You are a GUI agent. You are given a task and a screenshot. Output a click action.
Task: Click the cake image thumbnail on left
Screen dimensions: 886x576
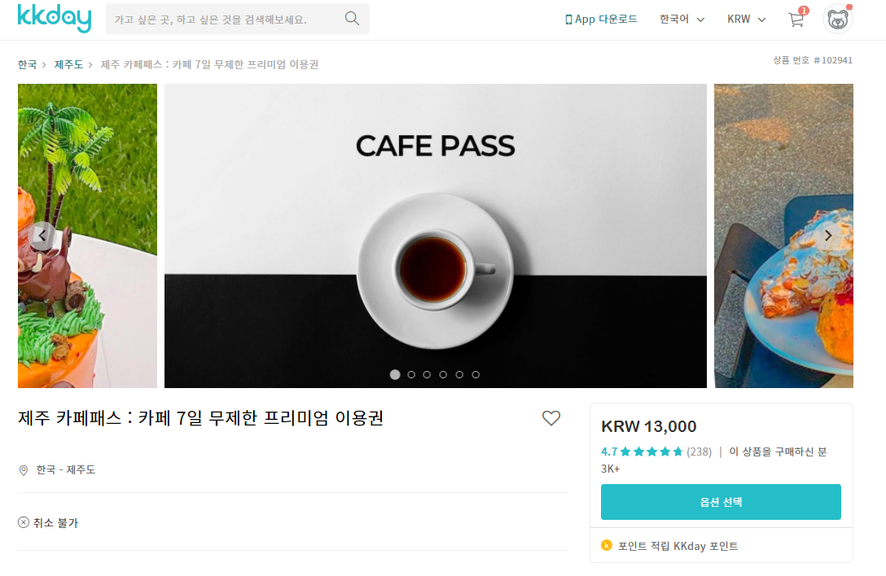click(88, 236)
